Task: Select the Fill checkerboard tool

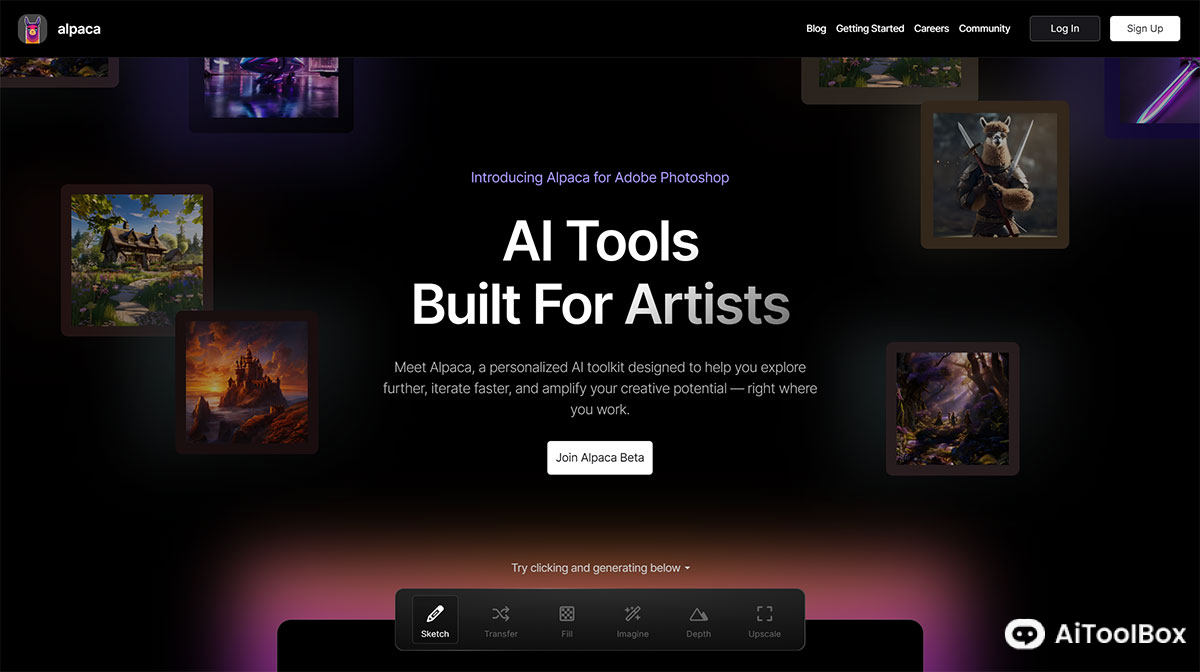Action: coord(567,620)
